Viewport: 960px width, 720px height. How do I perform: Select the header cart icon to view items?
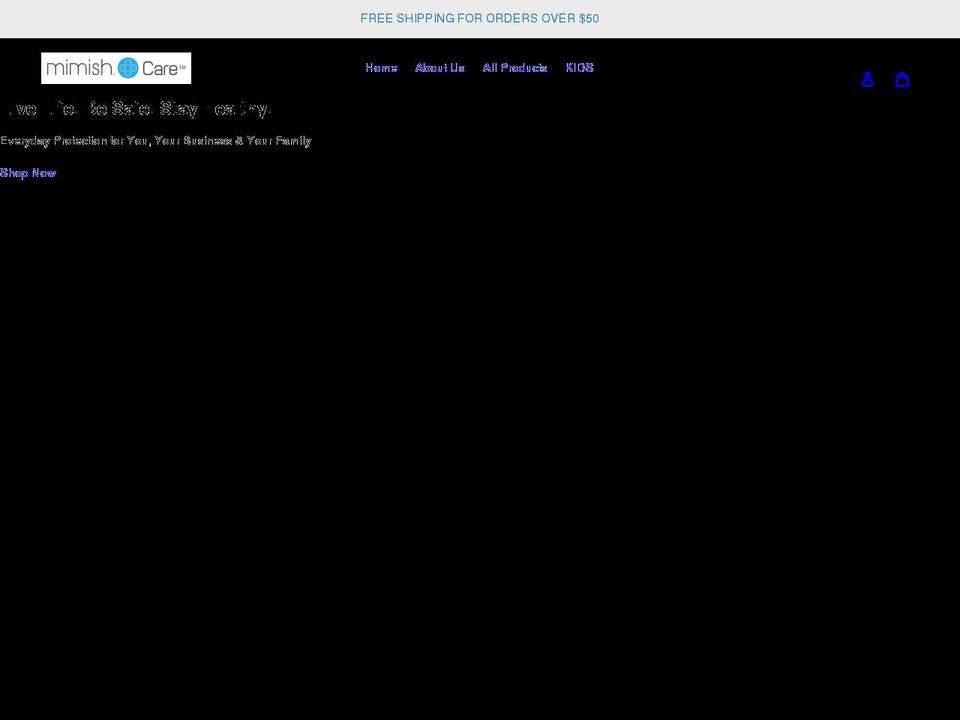pyautogui.click(x=903, y=79)
